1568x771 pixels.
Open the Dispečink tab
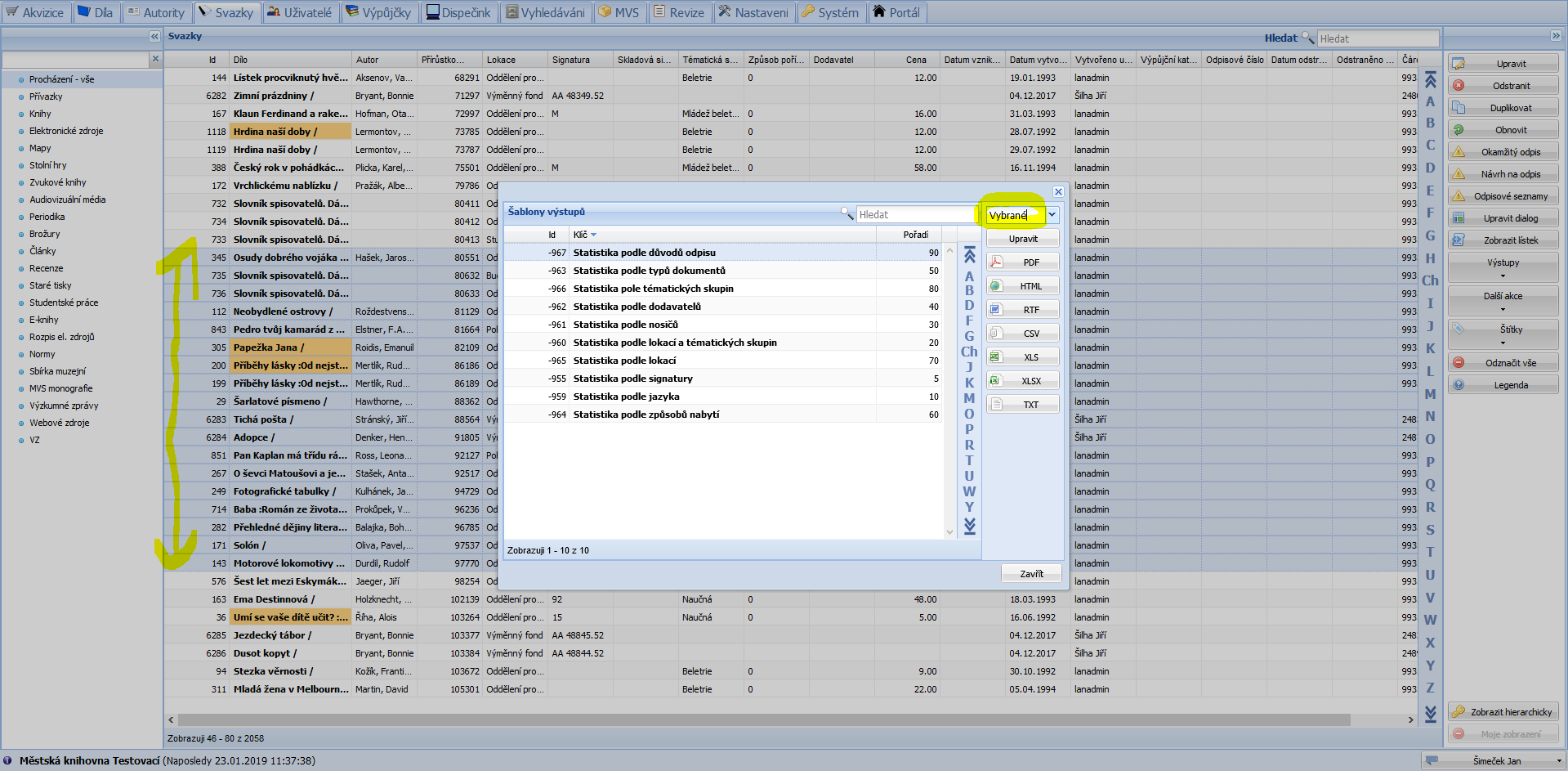[458, 12]
